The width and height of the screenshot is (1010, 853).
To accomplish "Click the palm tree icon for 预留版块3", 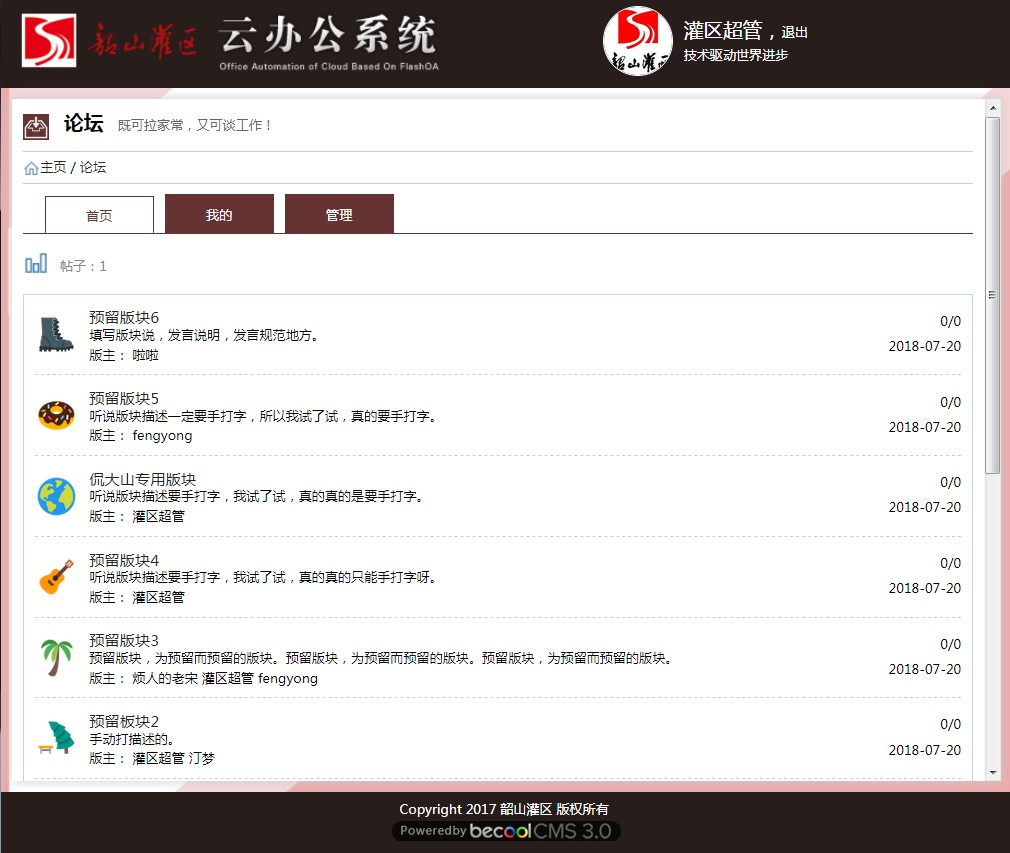I will coord(56,658).
